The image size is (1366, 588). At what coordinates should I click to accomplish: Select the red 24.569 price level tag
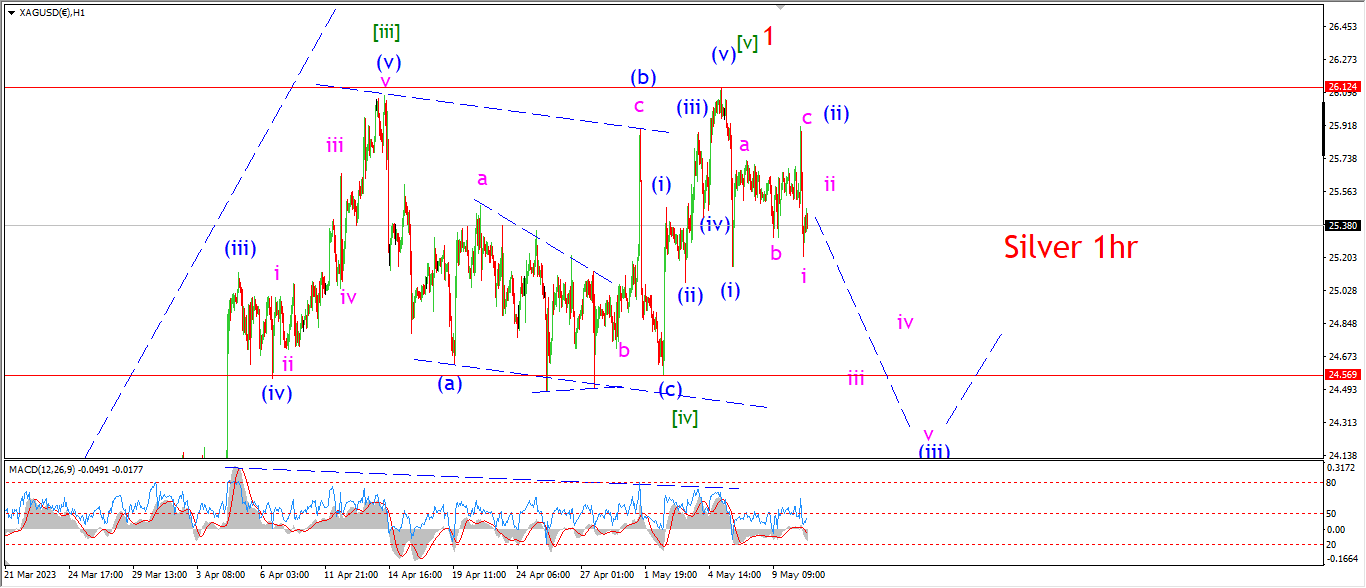(1340, 375)
